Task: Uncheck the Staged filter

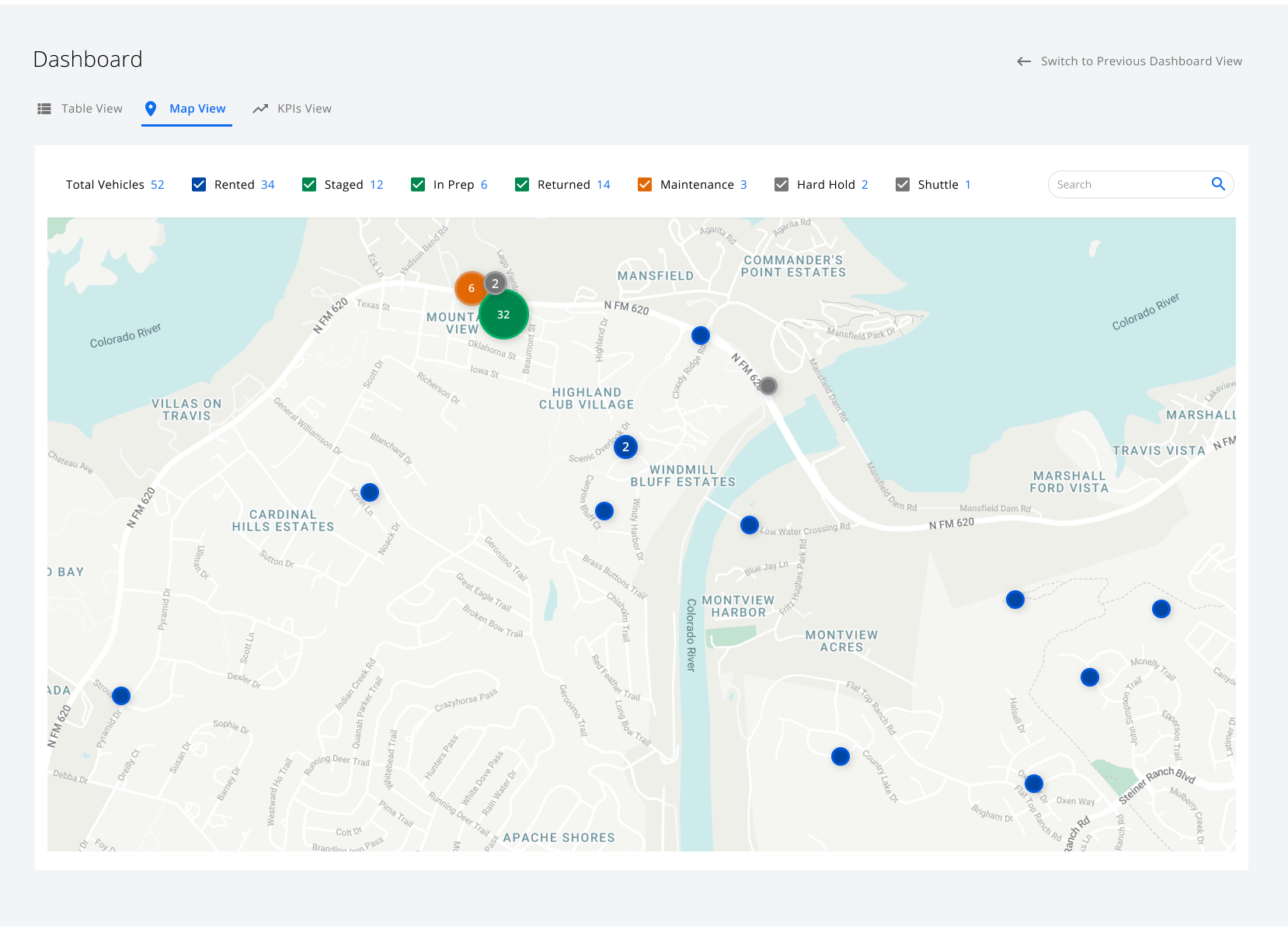Action: coord(308,184)
